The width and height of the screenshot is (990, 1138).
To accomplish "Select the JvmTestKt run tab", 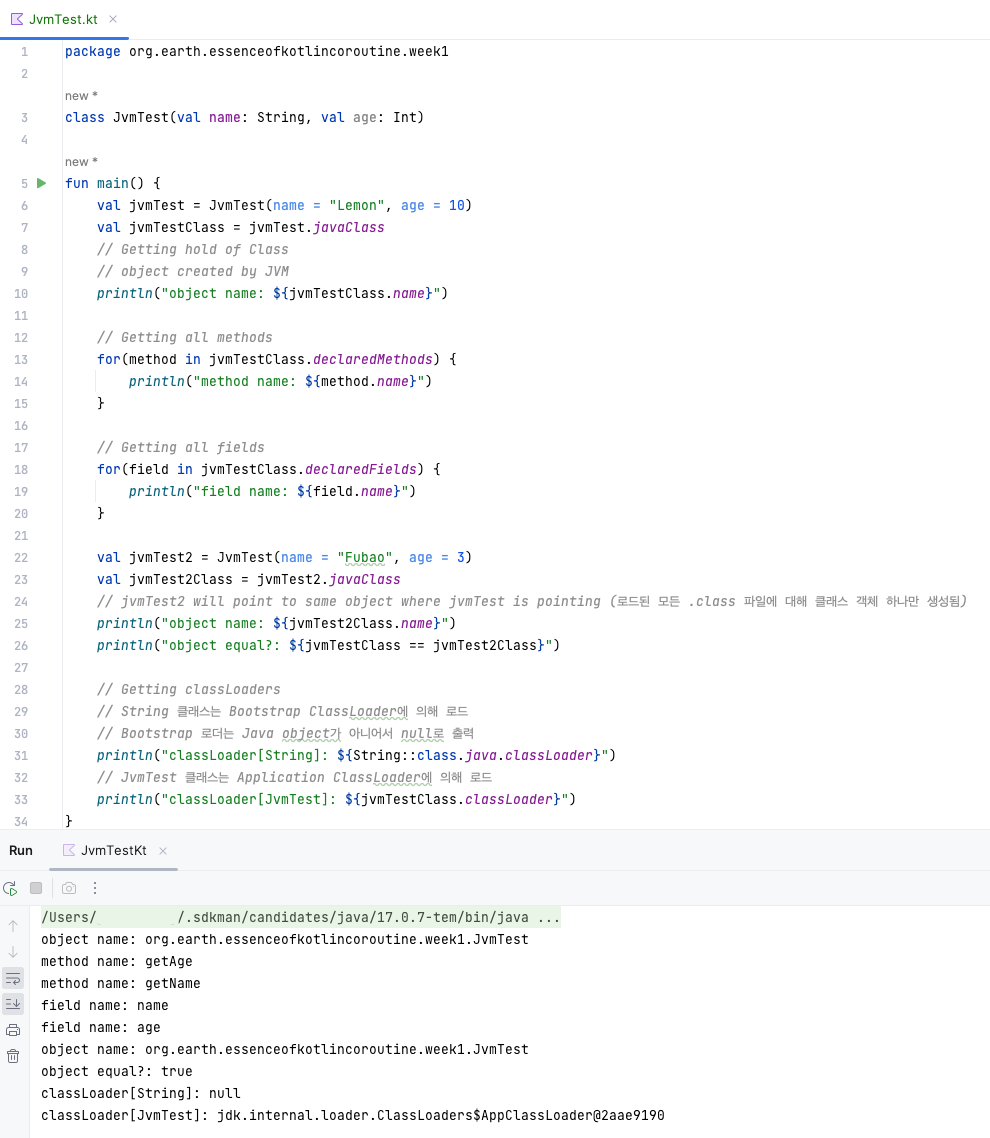I will coord(113,851).
